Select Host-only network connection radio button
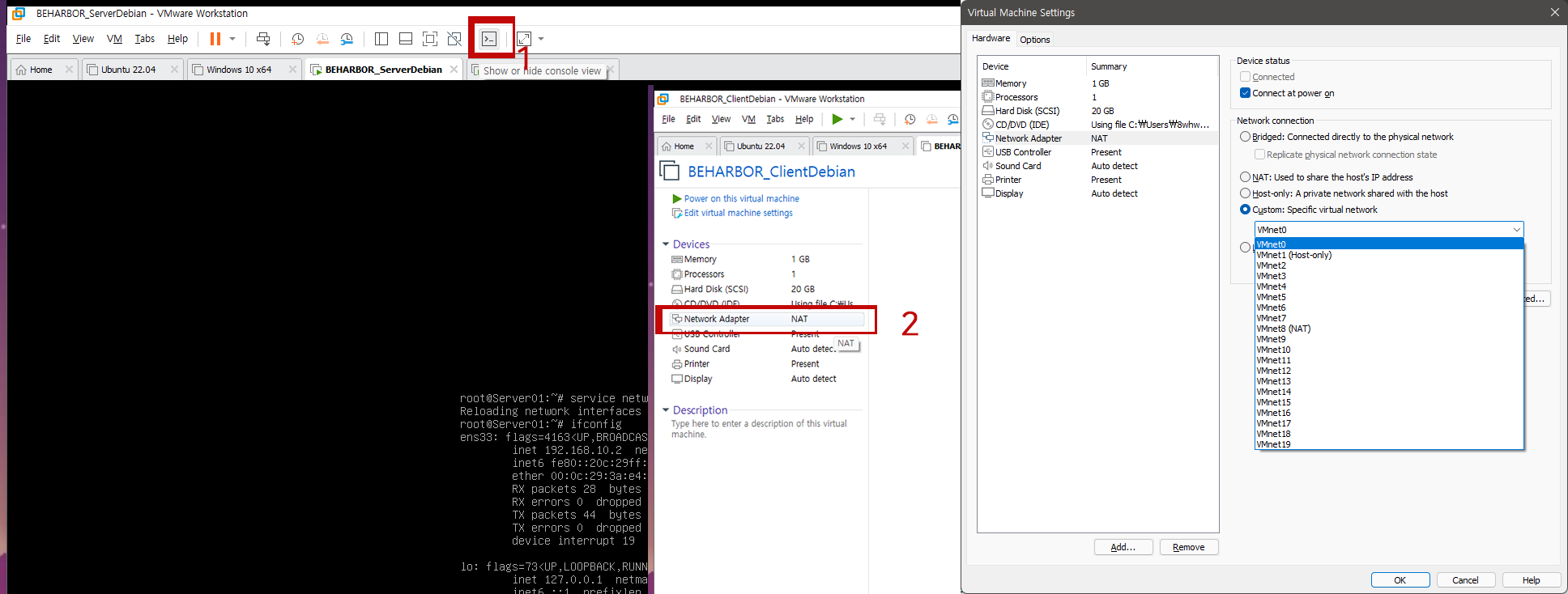 (x=1246, y=193)
